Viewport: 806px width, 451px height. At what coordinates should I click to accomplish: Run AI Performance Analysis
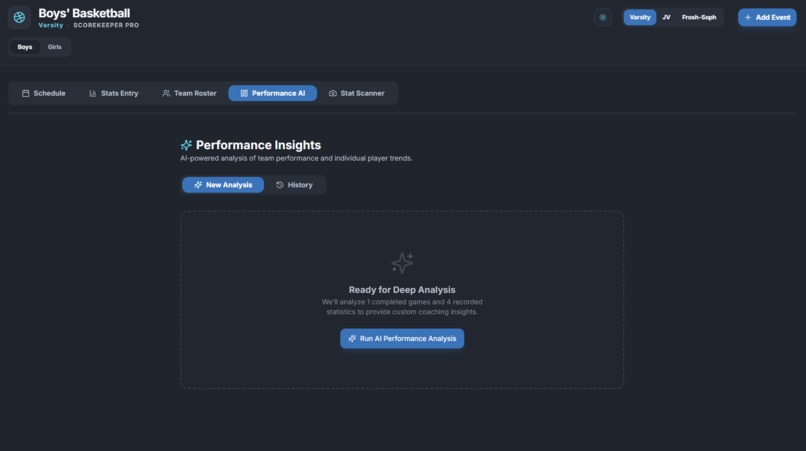point(402,339)
